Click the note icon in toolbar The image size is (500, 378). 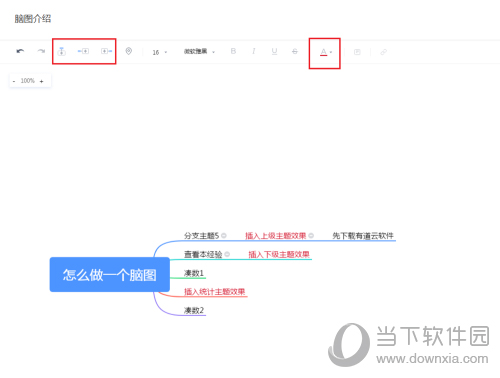(x=357, y=52)
